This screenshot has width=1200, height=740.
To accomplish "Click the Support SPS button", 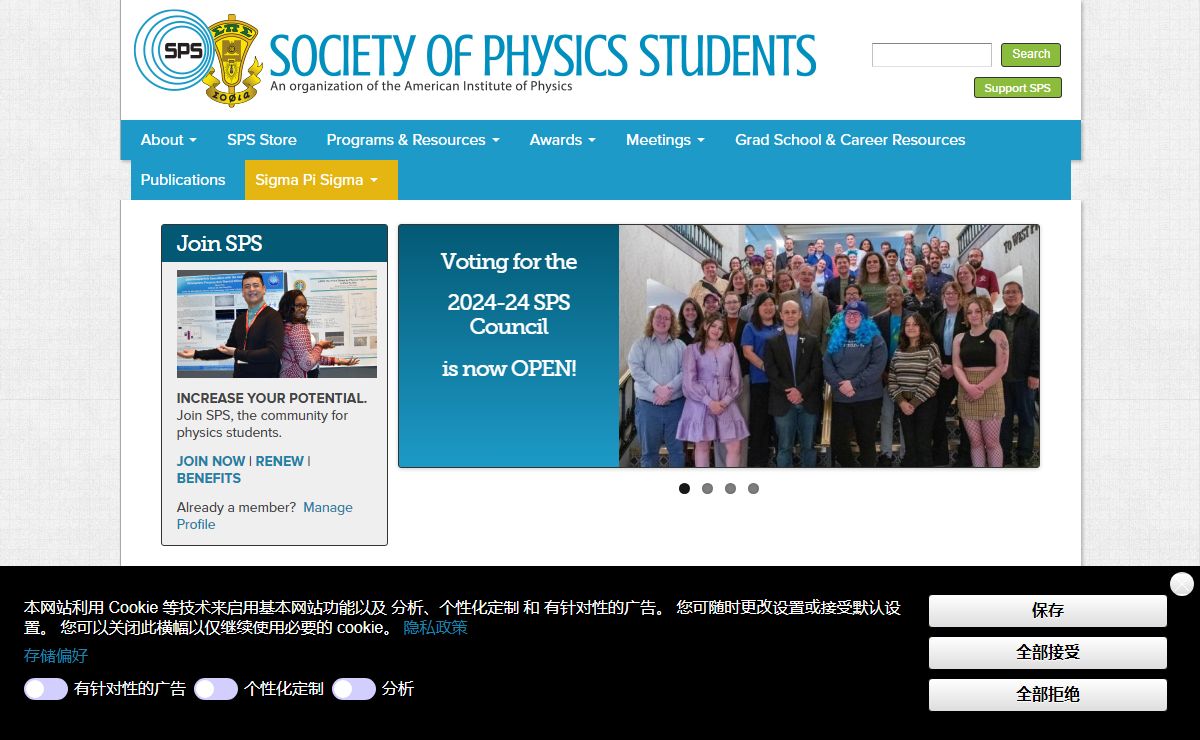I will pyautogui.click(x=1018, y=88).
